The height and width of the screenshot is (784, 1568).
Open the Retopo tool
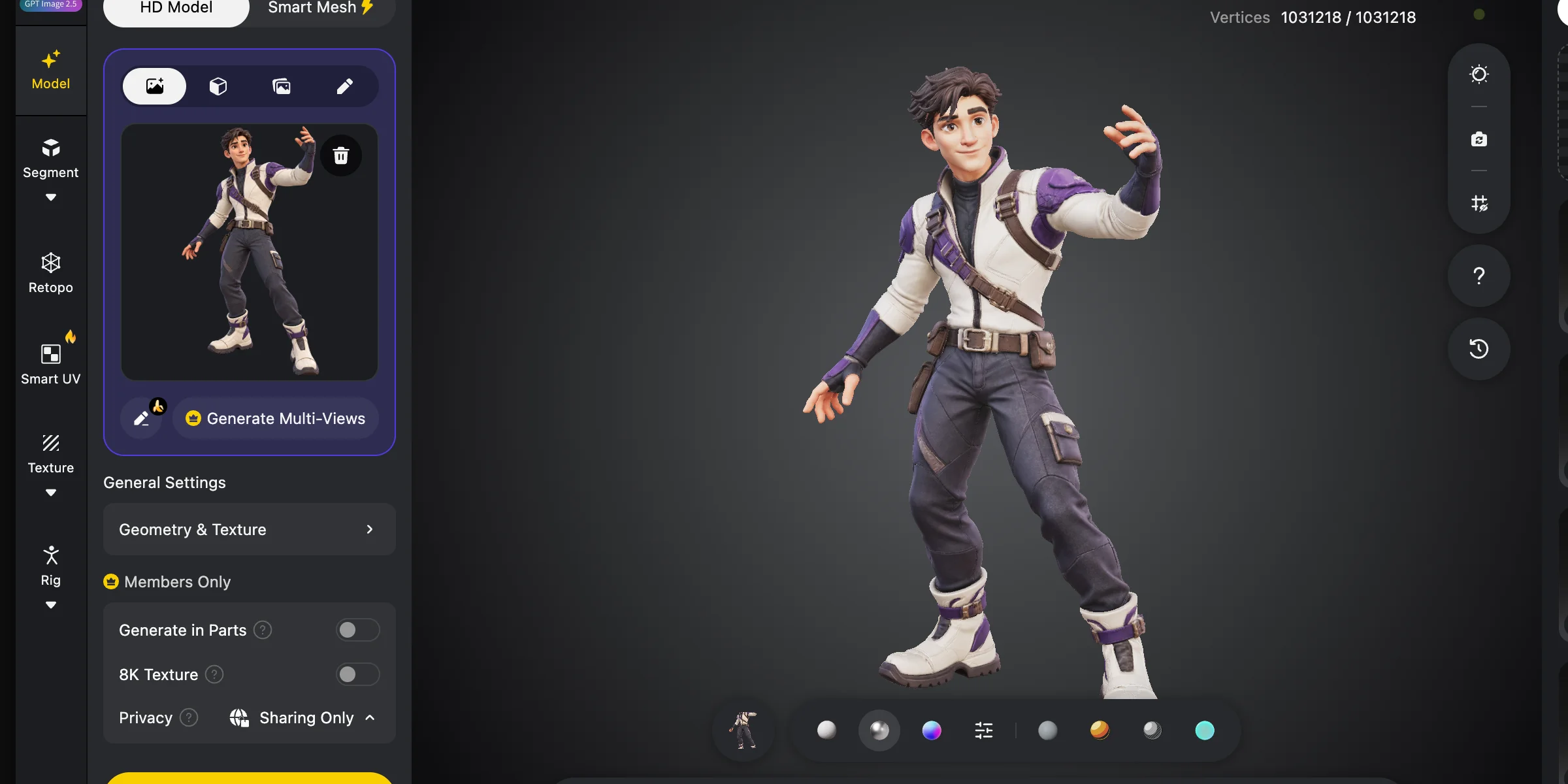[x=51, y=274]
